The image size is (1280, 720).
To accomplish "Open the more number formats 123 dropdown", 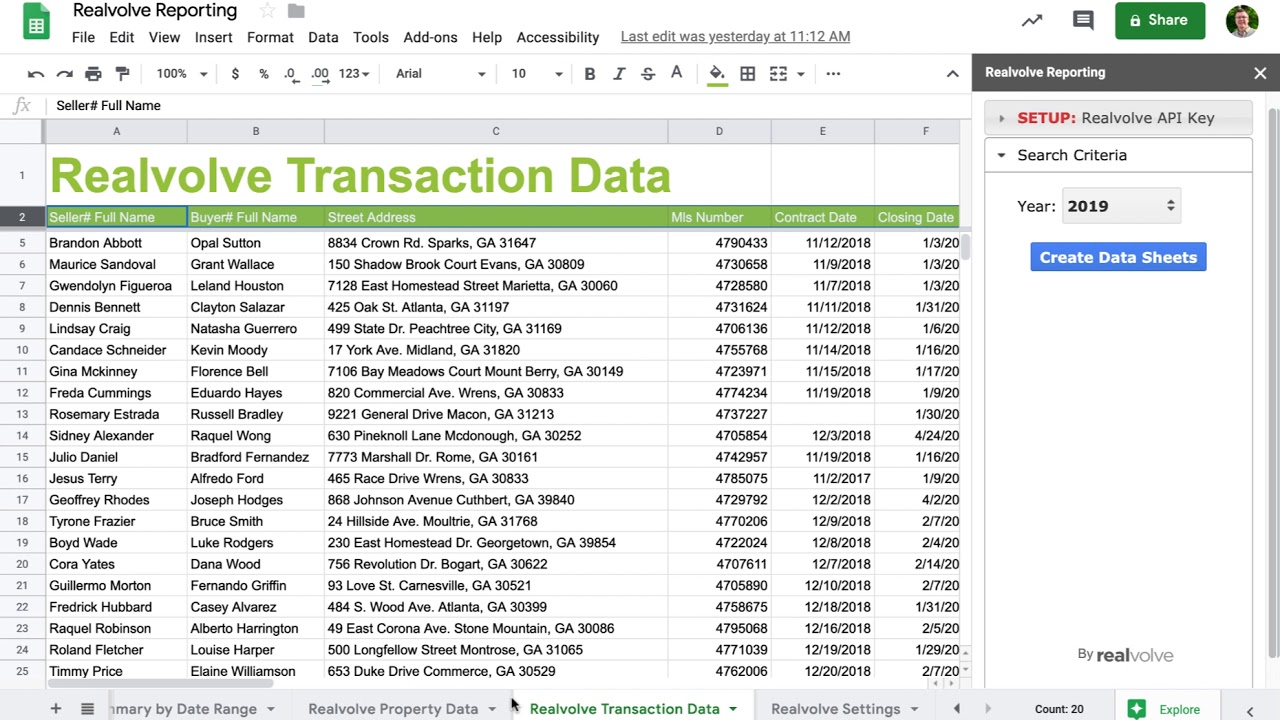I will [x=354, y=74].
